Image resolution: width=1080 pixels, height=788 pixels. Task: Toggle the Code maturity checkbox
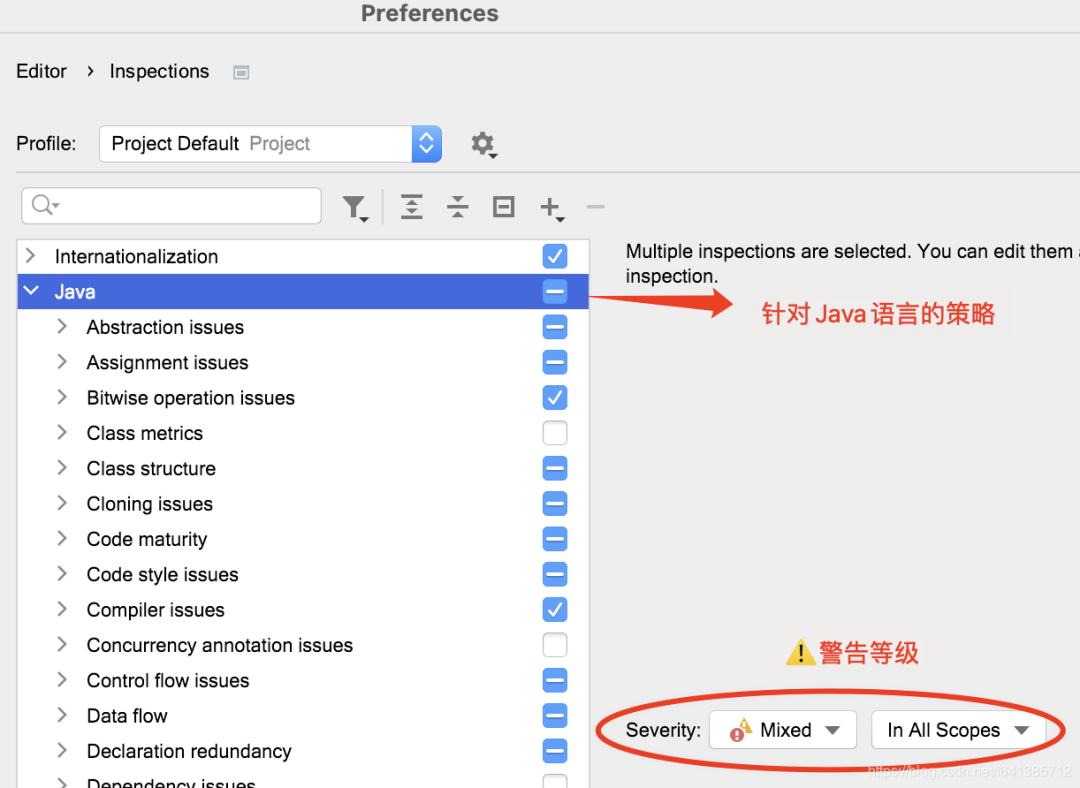[554, 539]
